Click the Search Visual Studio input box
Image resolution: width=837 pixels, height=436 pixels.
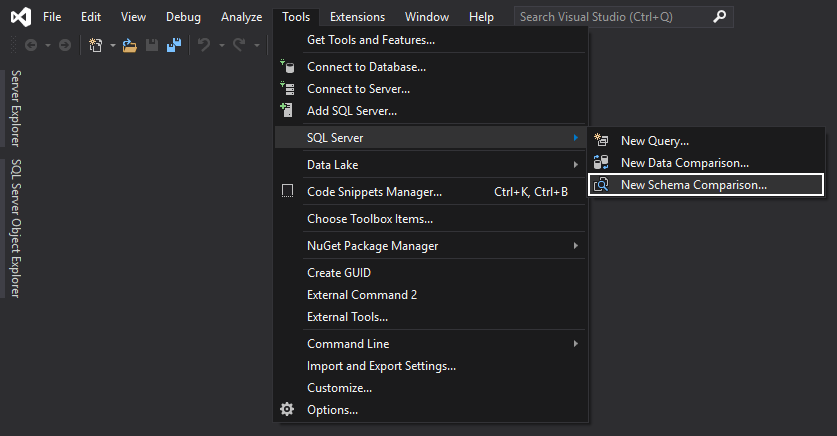click(623, 17)
